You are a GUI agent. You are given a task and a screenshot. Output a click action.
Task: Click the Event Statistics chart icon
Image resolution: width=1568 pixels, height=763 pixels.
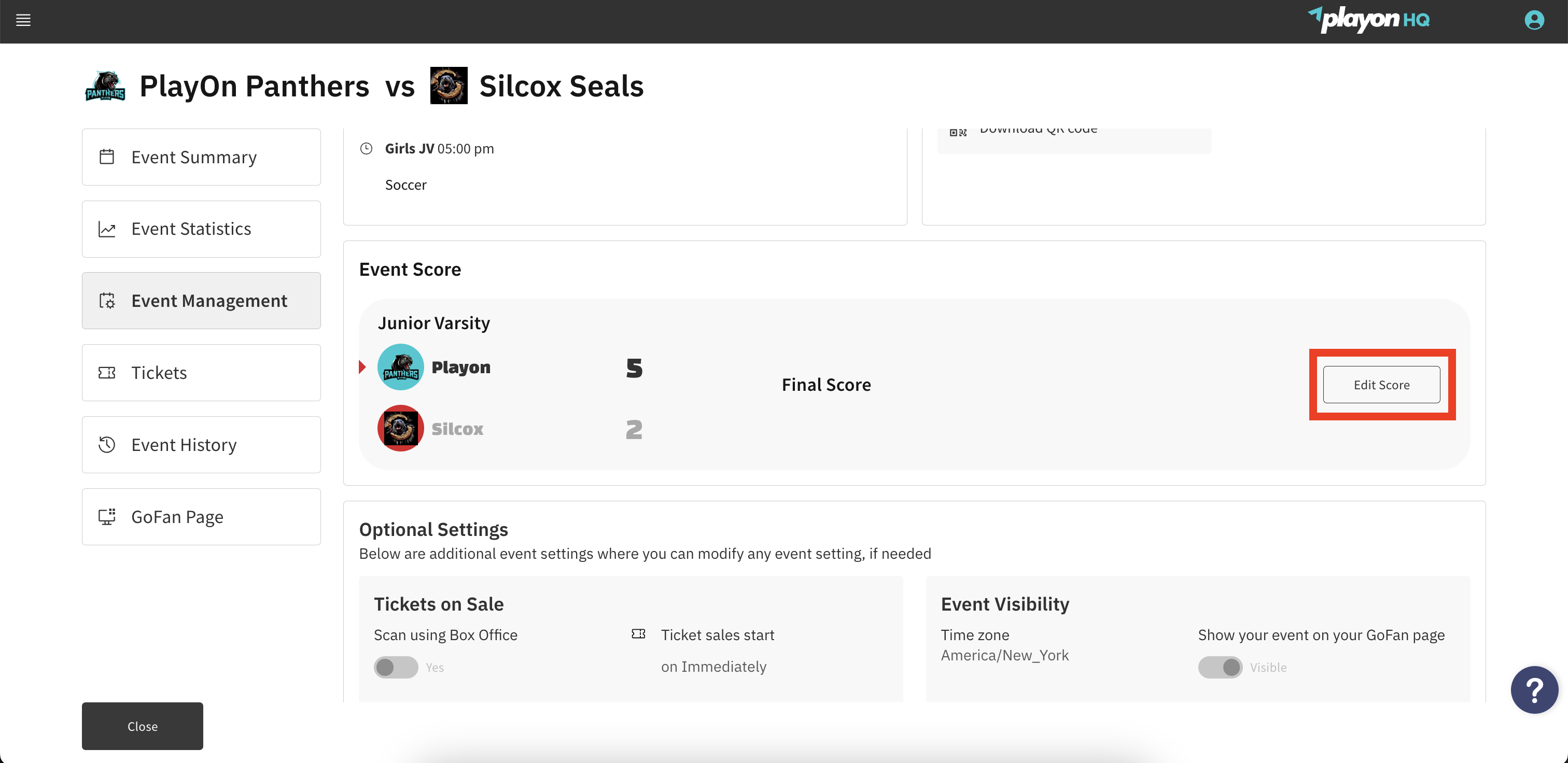point(107,228)
